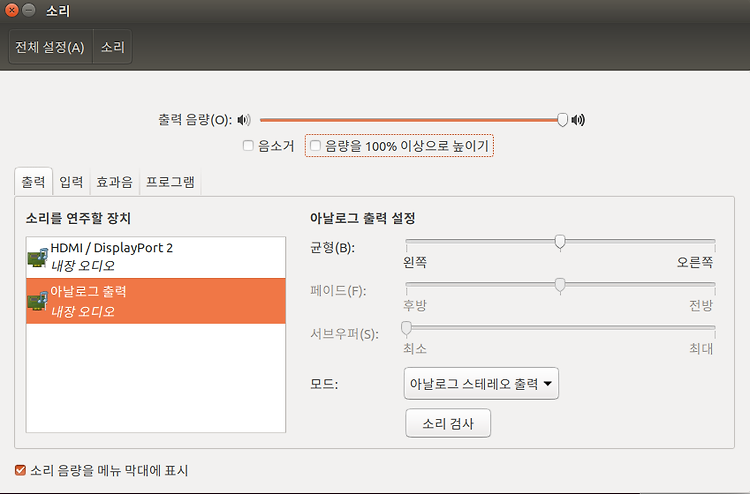Click the 소리를 연주할 장치 heading
This screenshot has width=750, height=494.
(78, 219)
